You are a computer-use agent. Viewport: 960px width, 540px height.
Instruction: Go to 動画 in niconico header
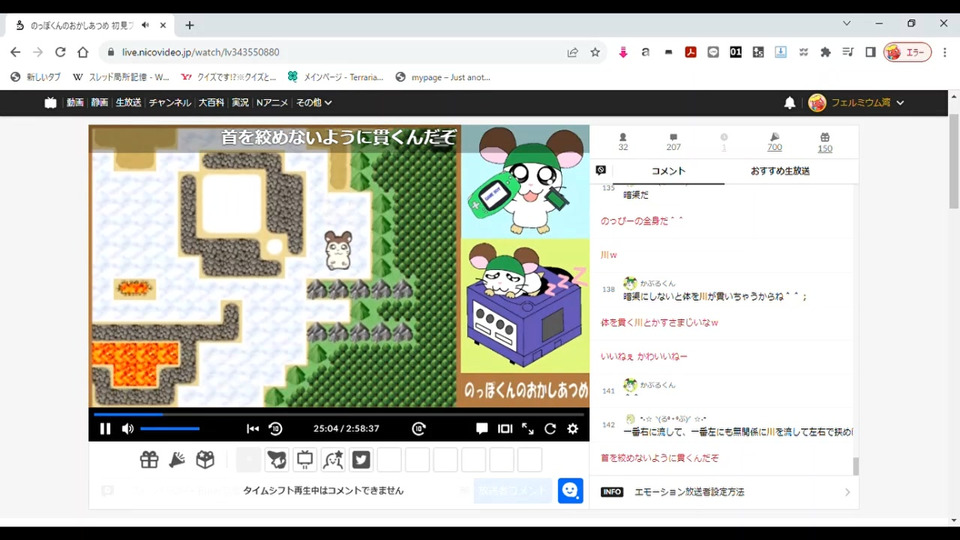click(x=75, y=103)
